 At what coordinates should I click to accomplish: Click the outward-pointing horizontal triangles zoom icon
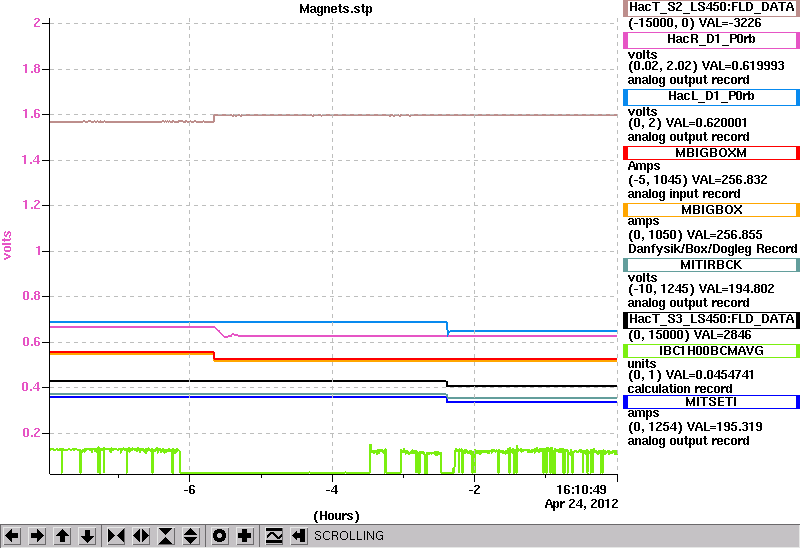pyautogui.click(x=141, y=536)
